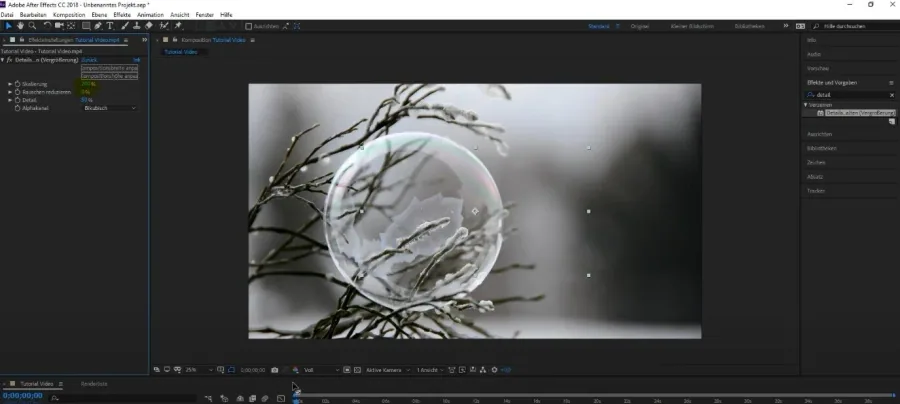This screenshot has width=900, height=404.
Task: Select the Rotation tool
Action: 47,26
